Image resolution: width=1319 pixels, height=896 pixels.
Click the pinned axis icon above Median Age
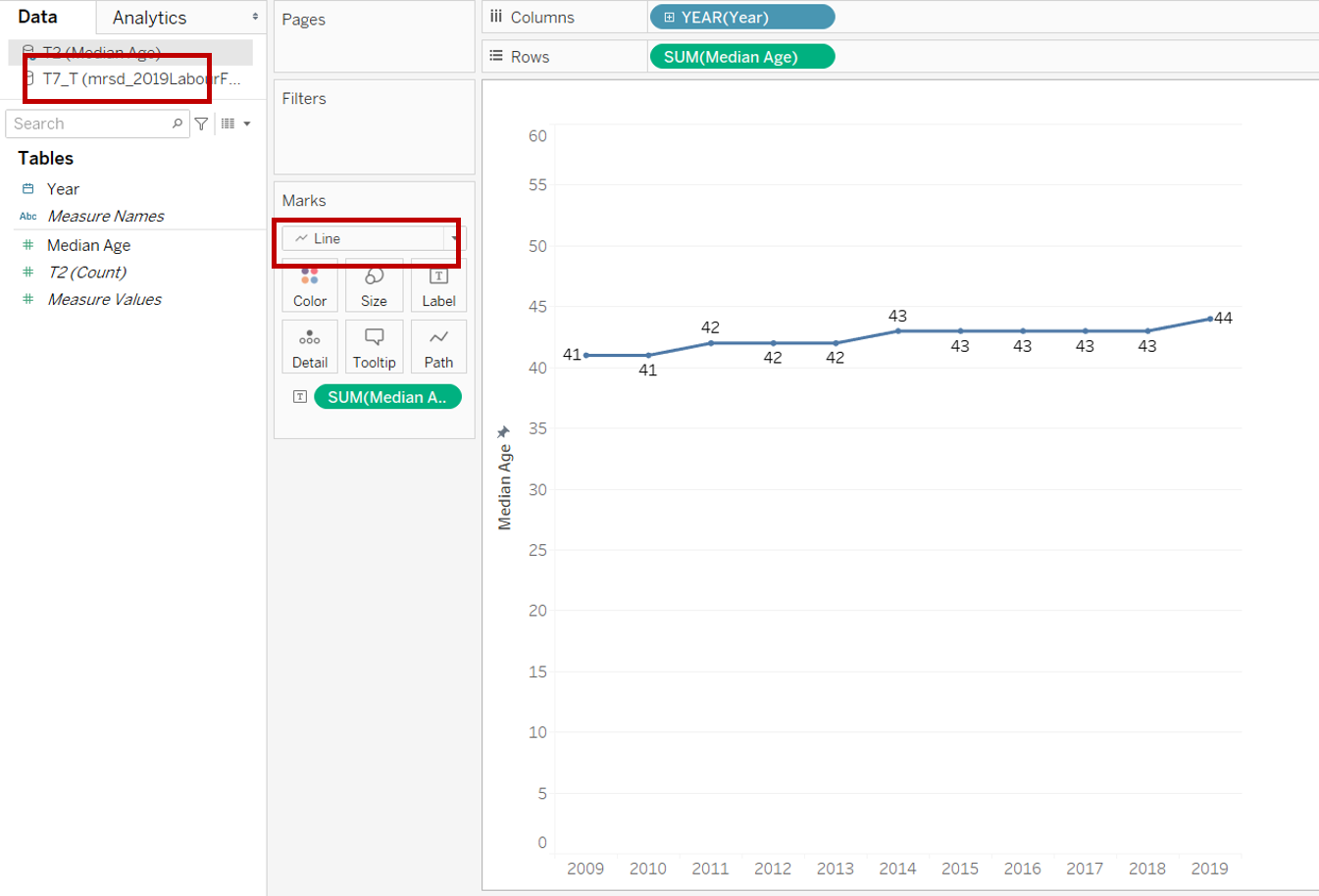(504, 432)
